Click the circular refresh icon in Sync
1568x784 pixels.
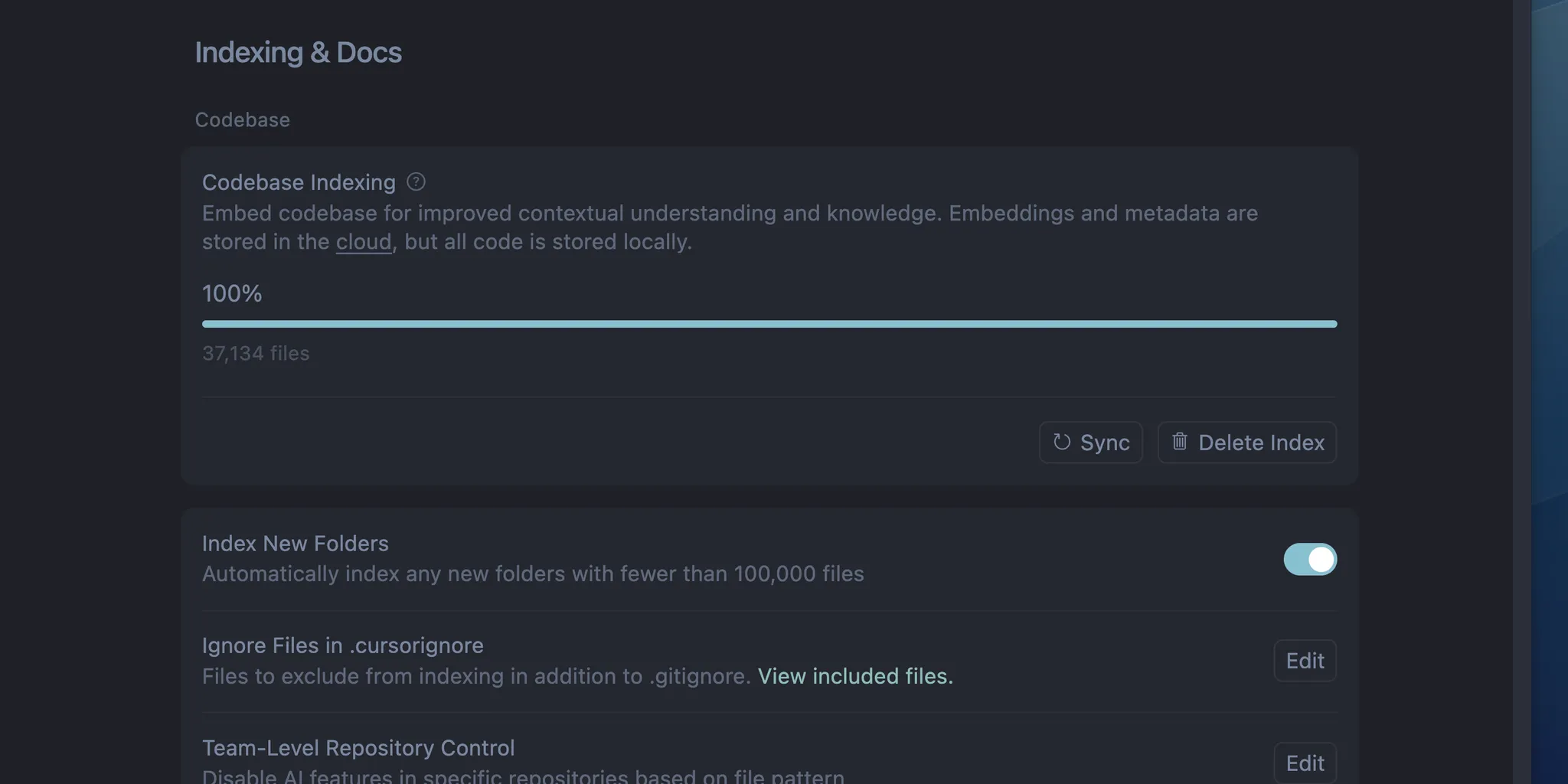tap(1062, 442)
